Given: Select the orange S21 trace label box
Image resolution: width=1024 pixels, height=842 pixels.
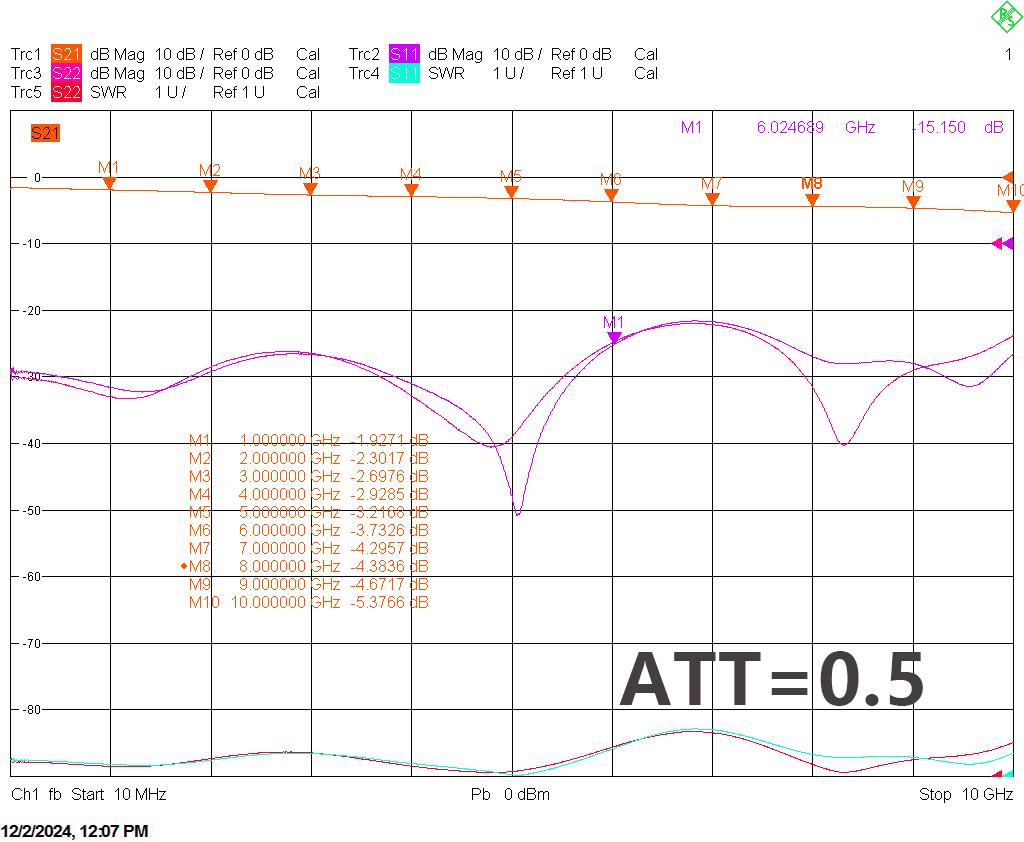Looking at the screenshot, I should click(45, 133).
